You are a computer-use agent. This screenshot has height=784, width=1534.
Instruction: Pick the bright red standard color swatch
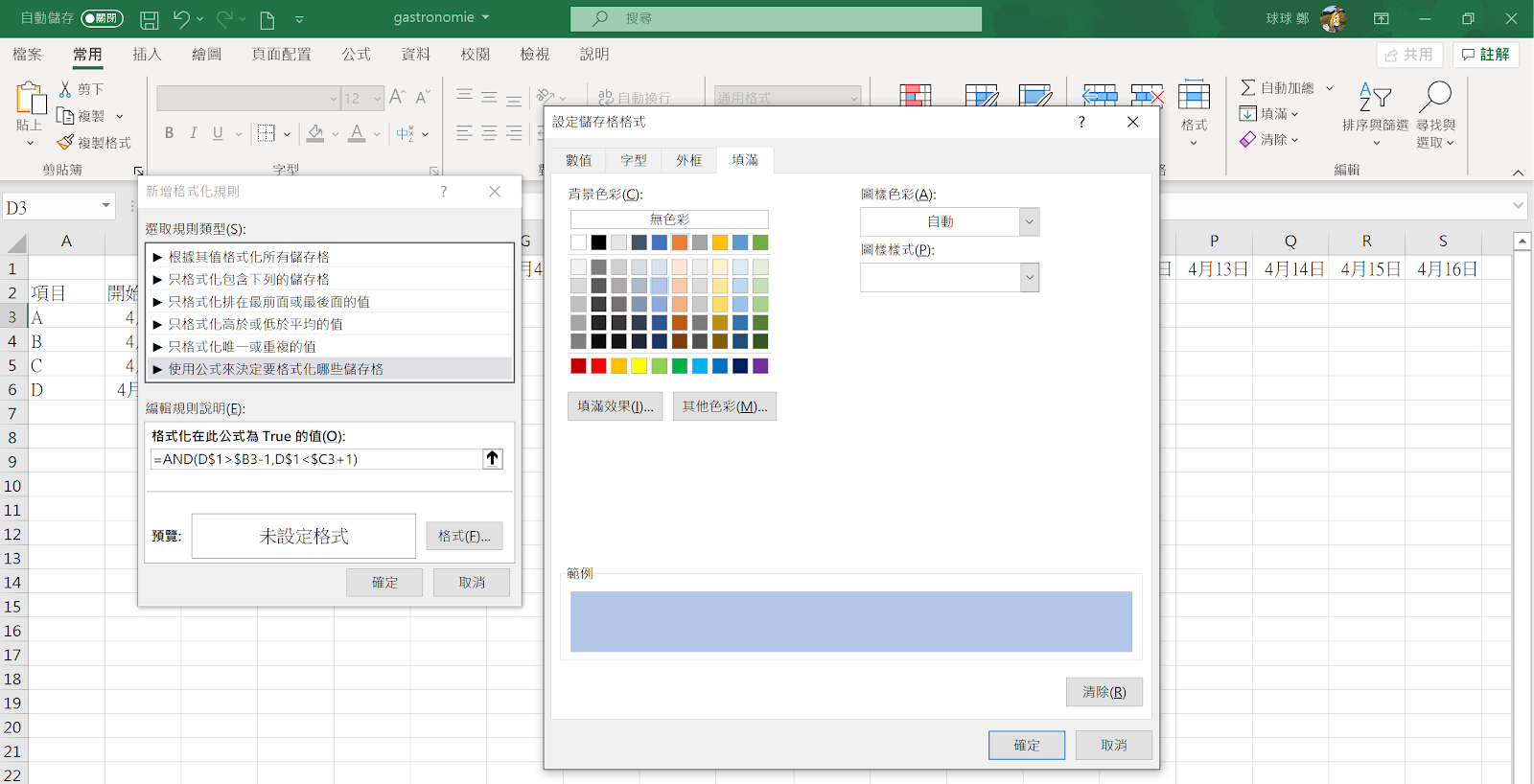click(x=598, y=366)
